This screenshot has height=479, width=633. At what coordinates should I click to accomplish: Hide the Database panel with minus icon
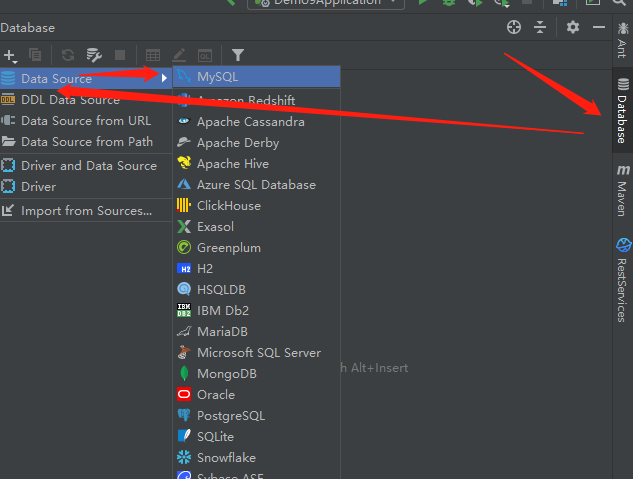click(x=599, y=27)
